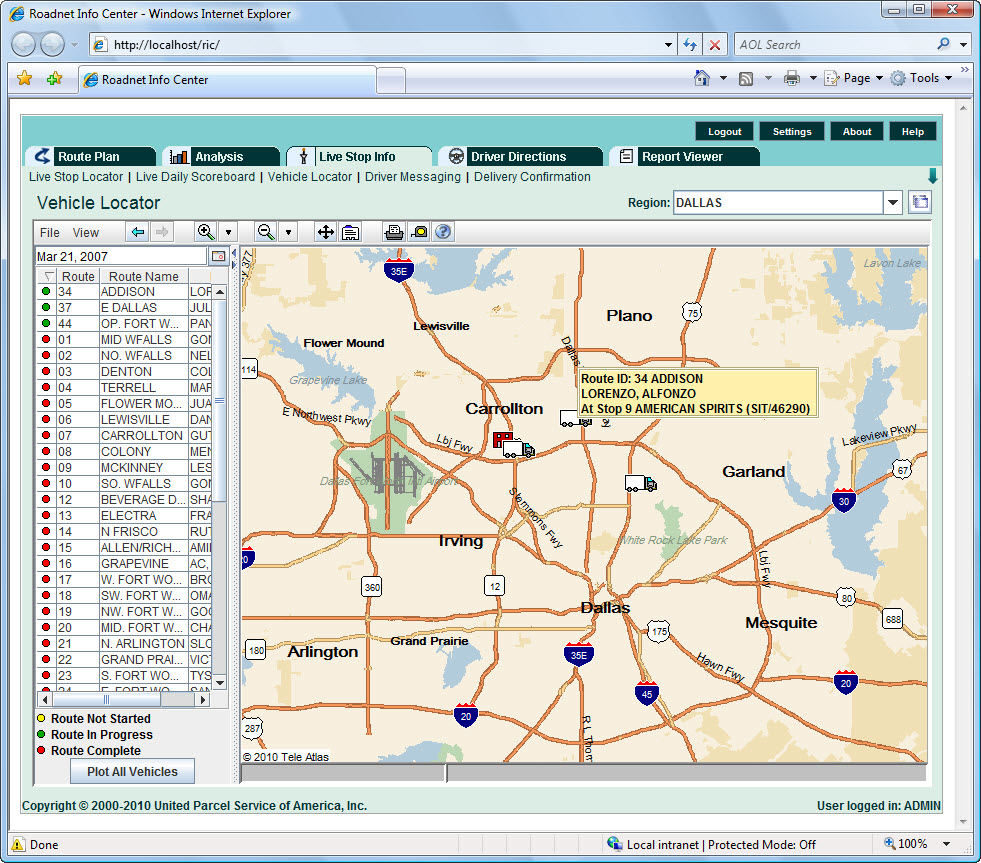Click the truck icon near Garland
Image resolution: width=981 pixels, height=863 pixels.
coord(641,483)
